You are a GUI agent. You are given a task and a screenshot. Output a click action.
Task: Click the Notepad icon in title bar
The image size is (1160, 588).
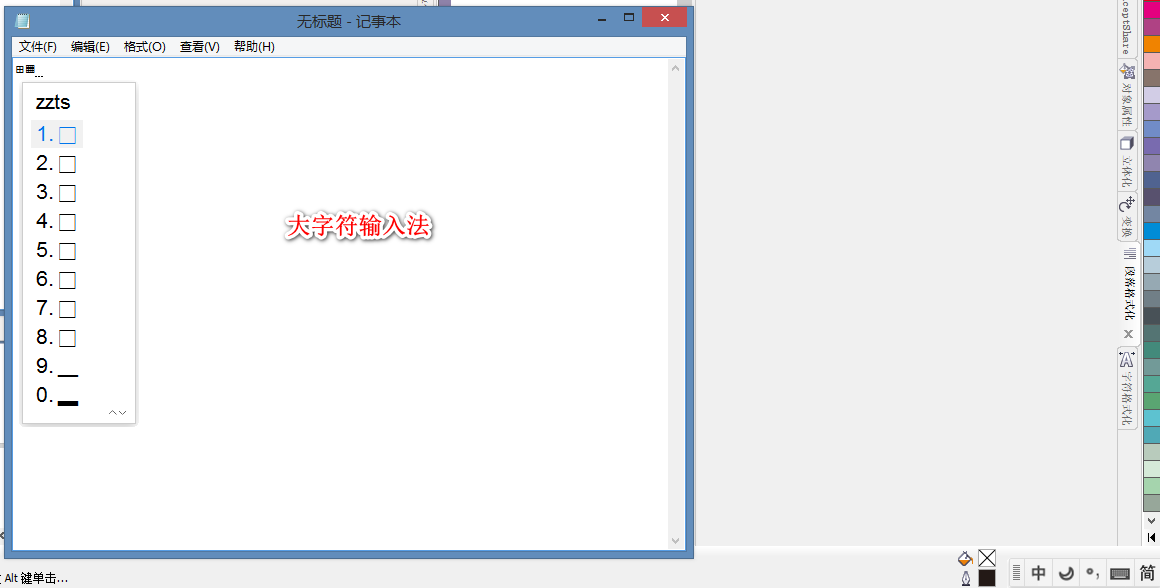pos(22,21)
